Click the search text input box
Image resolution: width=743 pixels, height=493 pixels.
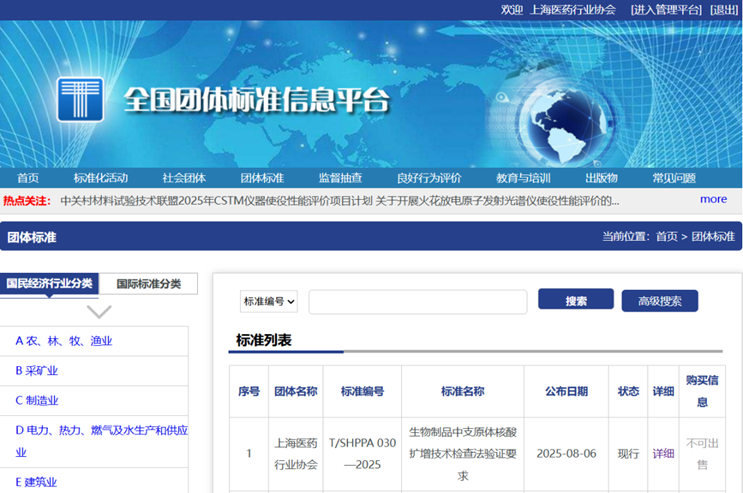(x=417, y=301)
